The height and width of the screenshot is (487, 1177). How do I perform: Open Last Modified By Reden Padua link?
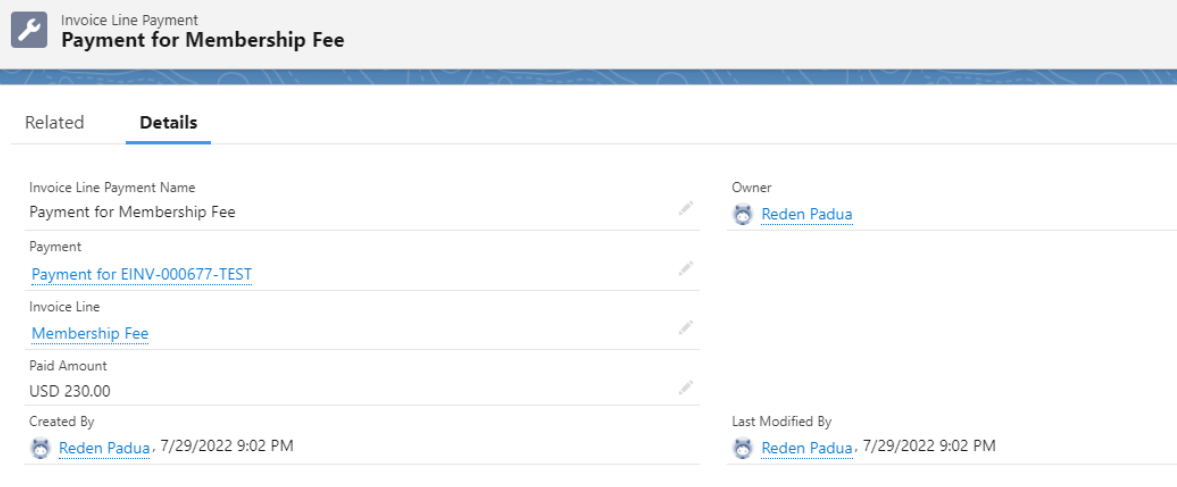[807, 448]
